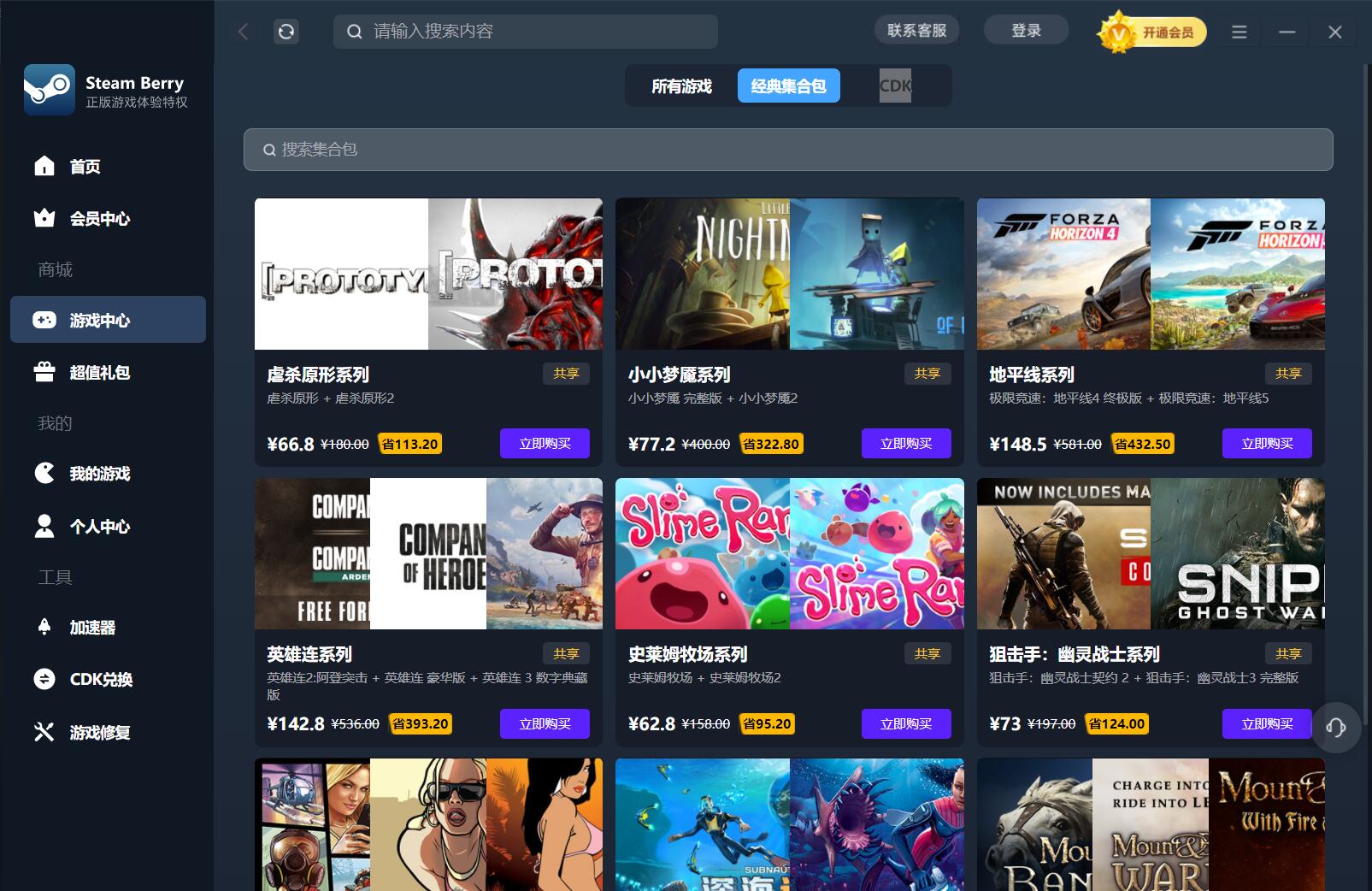Click the rocket icon beside 加速器
Image resolution: width=1372 pixels, height=891 pixels.
tap(44, 627)
